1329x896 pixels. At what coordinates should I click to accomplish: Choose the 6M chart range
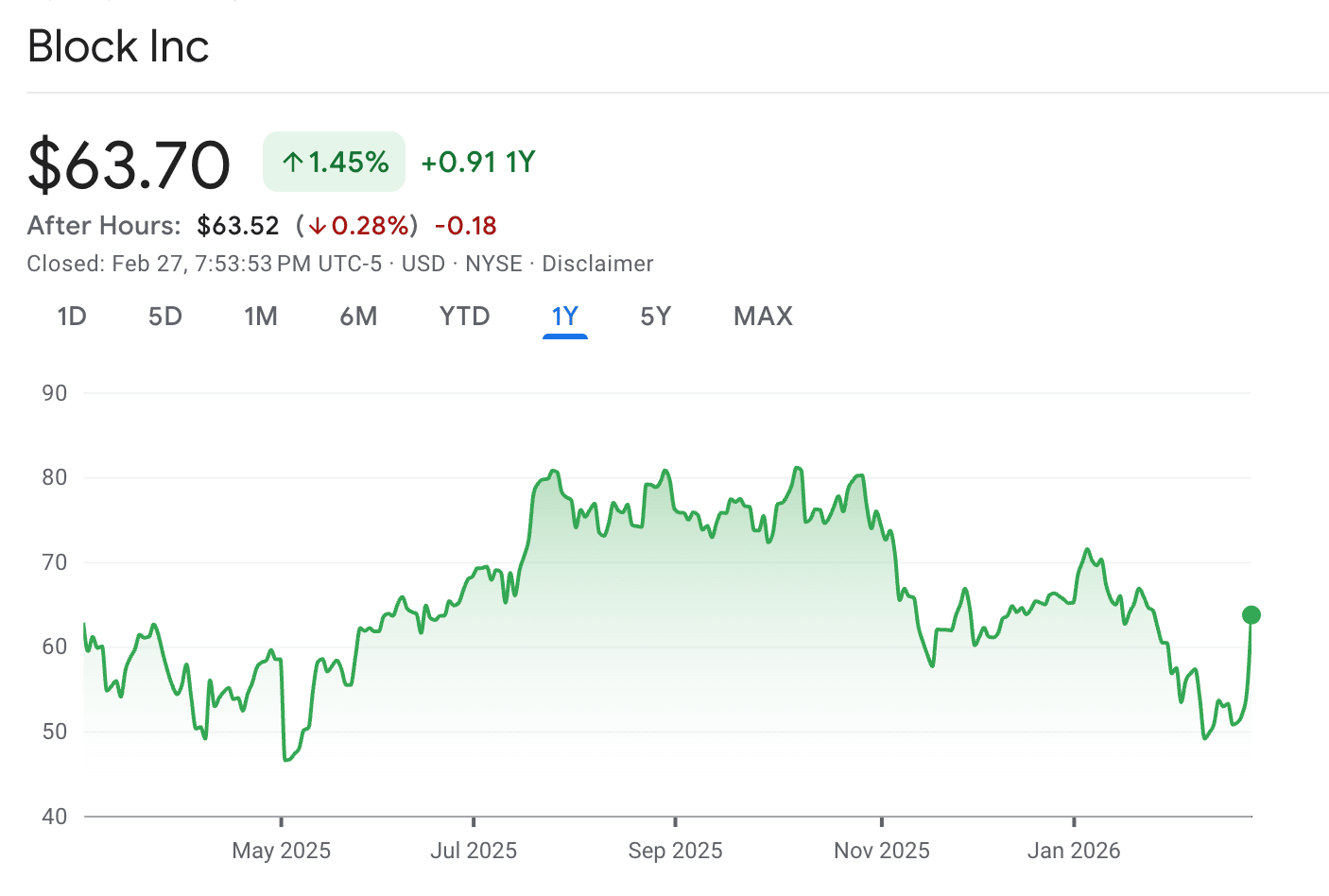(x=358, y=317)
